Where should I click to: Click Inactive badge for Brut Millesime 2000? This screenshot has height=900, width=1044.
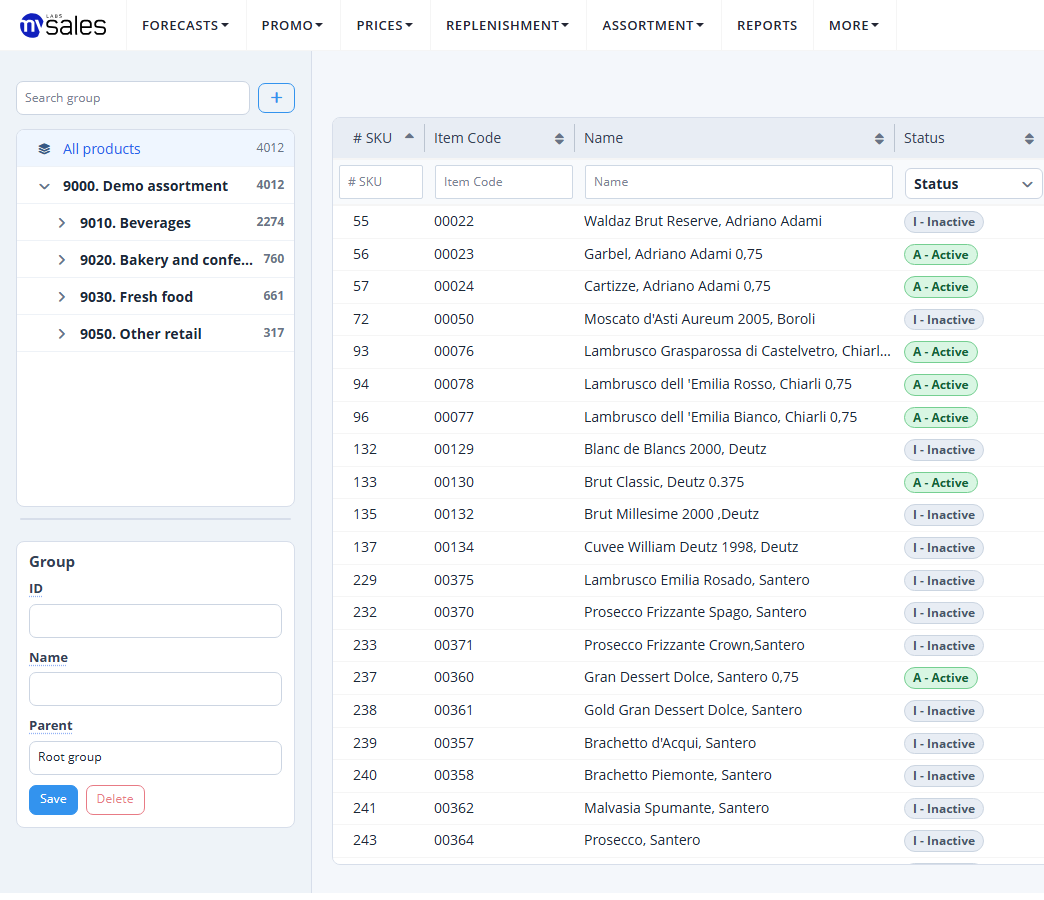[x=943, y=515]
